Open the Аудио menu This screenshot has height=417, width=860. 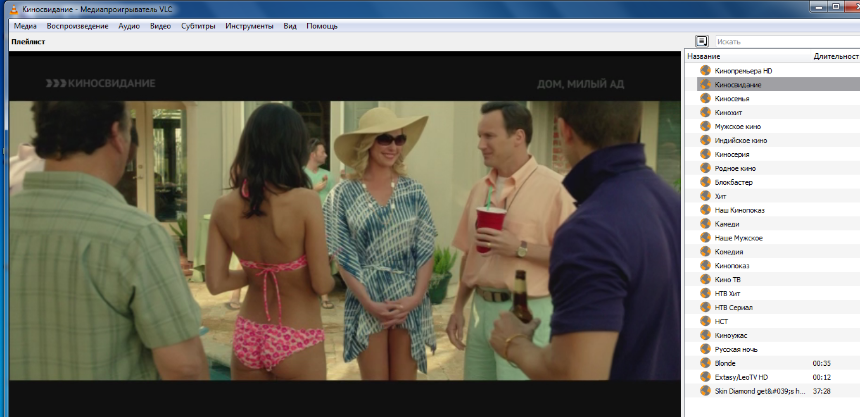point(129,26)
